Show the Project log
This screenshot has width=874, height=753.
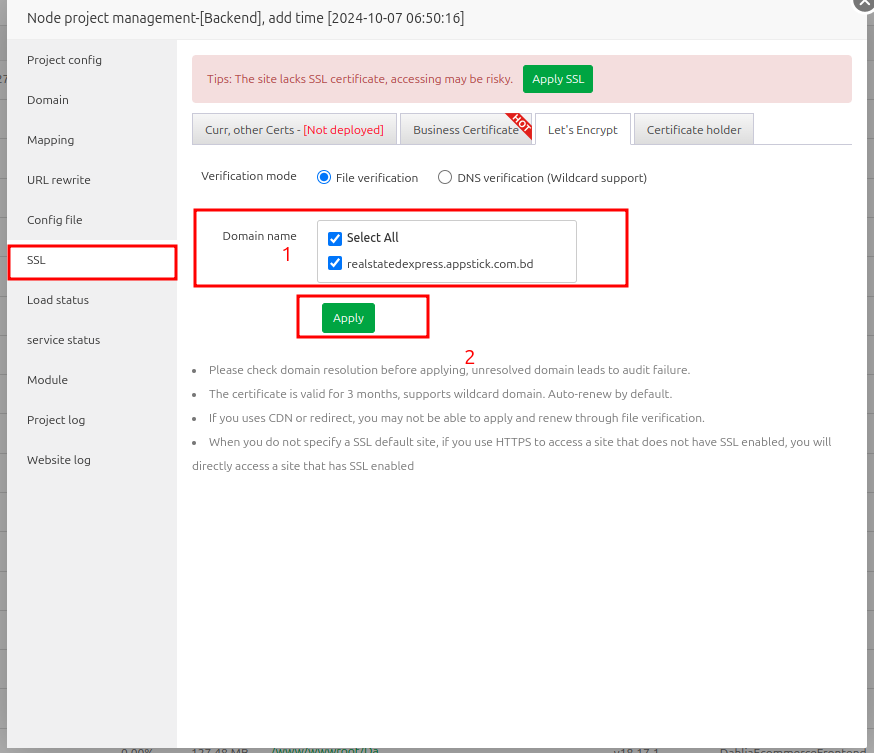(x=56, y=420)
